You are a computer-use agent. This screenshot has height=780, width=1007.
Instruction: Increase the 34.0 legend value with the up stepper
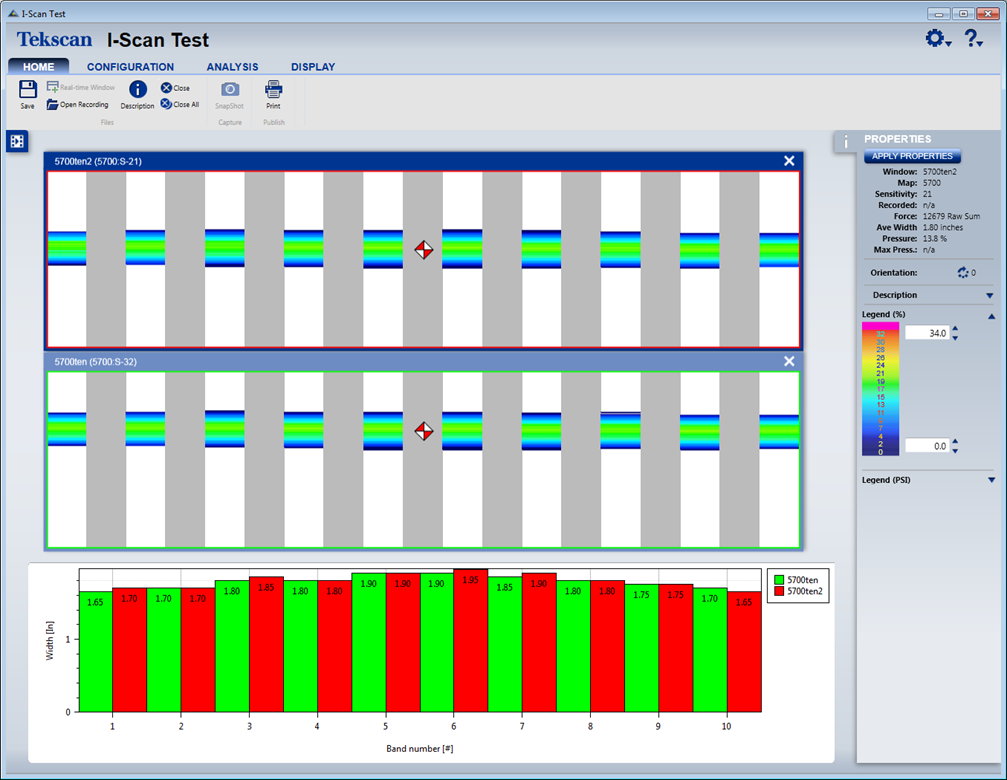pyautogui.click(x=955, y=329)
